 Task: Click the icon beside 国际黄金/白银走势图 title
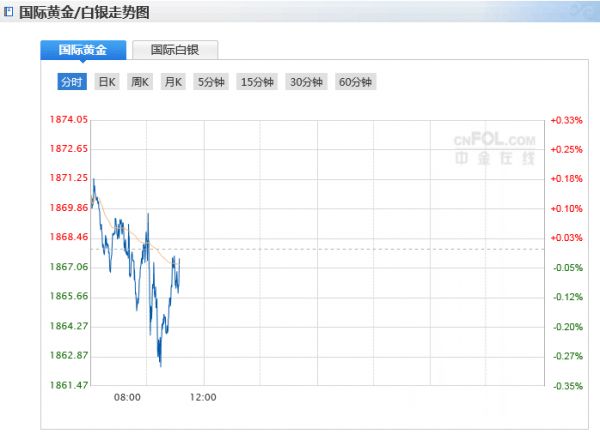(8, 12)
